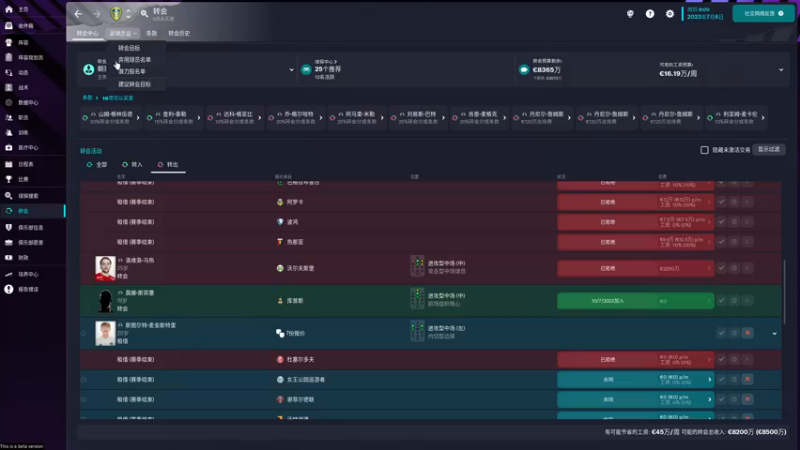Choose 转会目标 from the dropdown menu
The width and height of the screenshot is (800, 450).
coord(129,48)
